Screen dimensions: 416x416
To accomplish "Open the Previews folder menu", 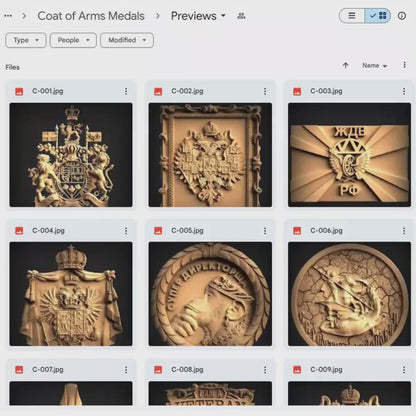I will click(198, 16).
